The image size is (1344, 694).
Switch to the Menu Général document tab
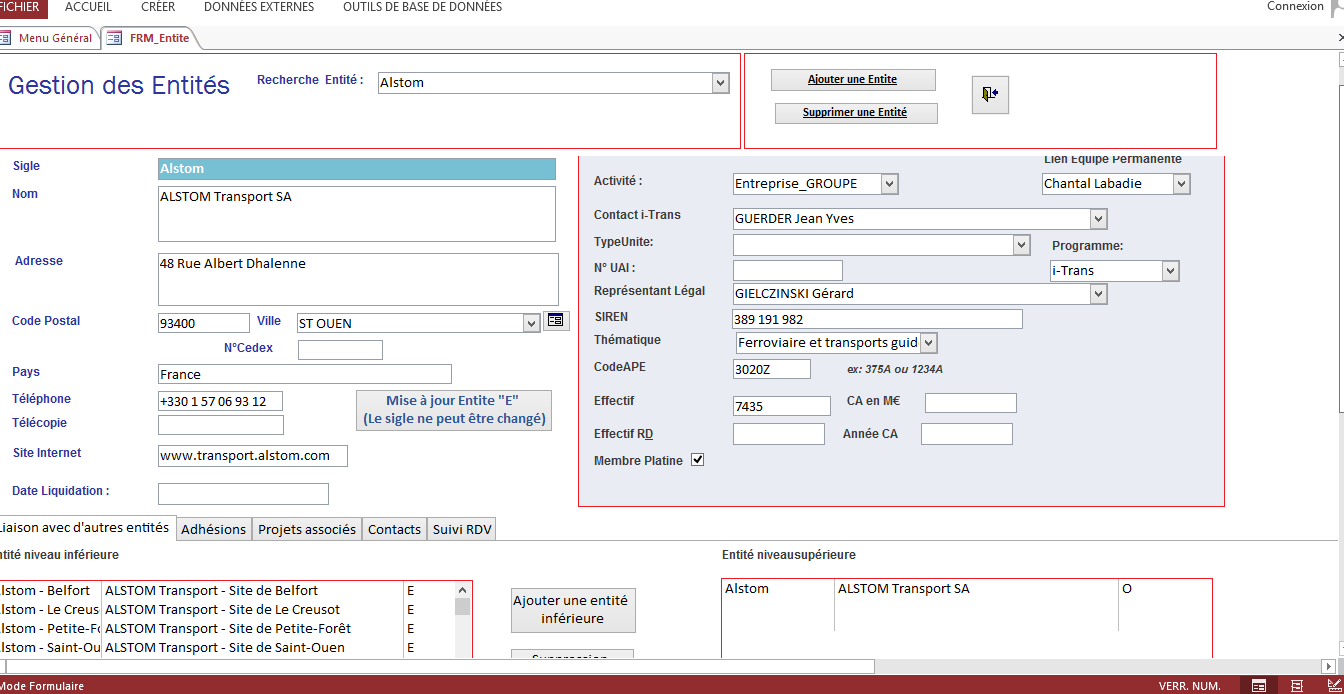tap(48, 38)
